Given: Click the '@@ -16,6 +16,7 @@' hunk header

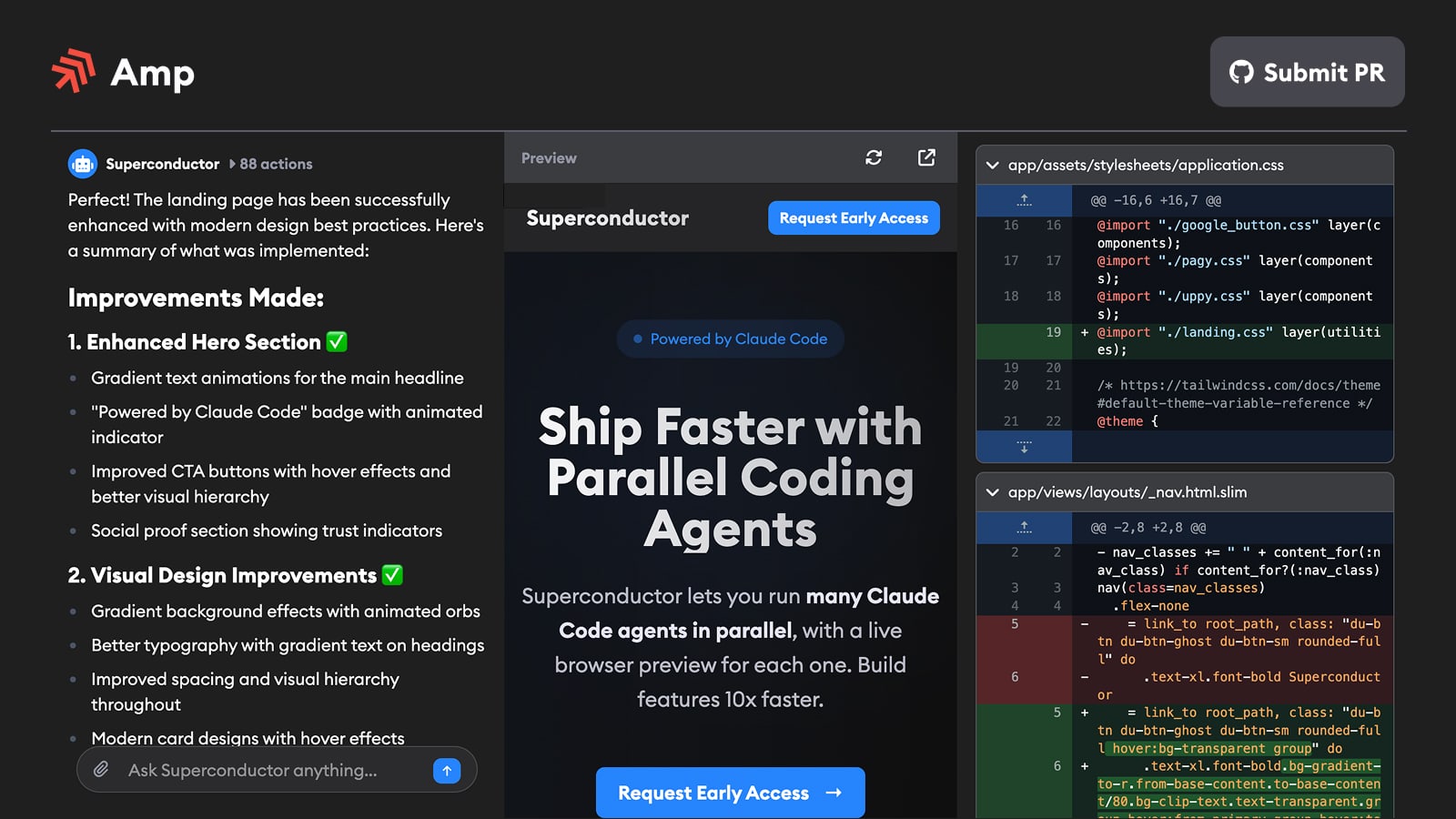Looking at the screenshot, I should 1156,200.
